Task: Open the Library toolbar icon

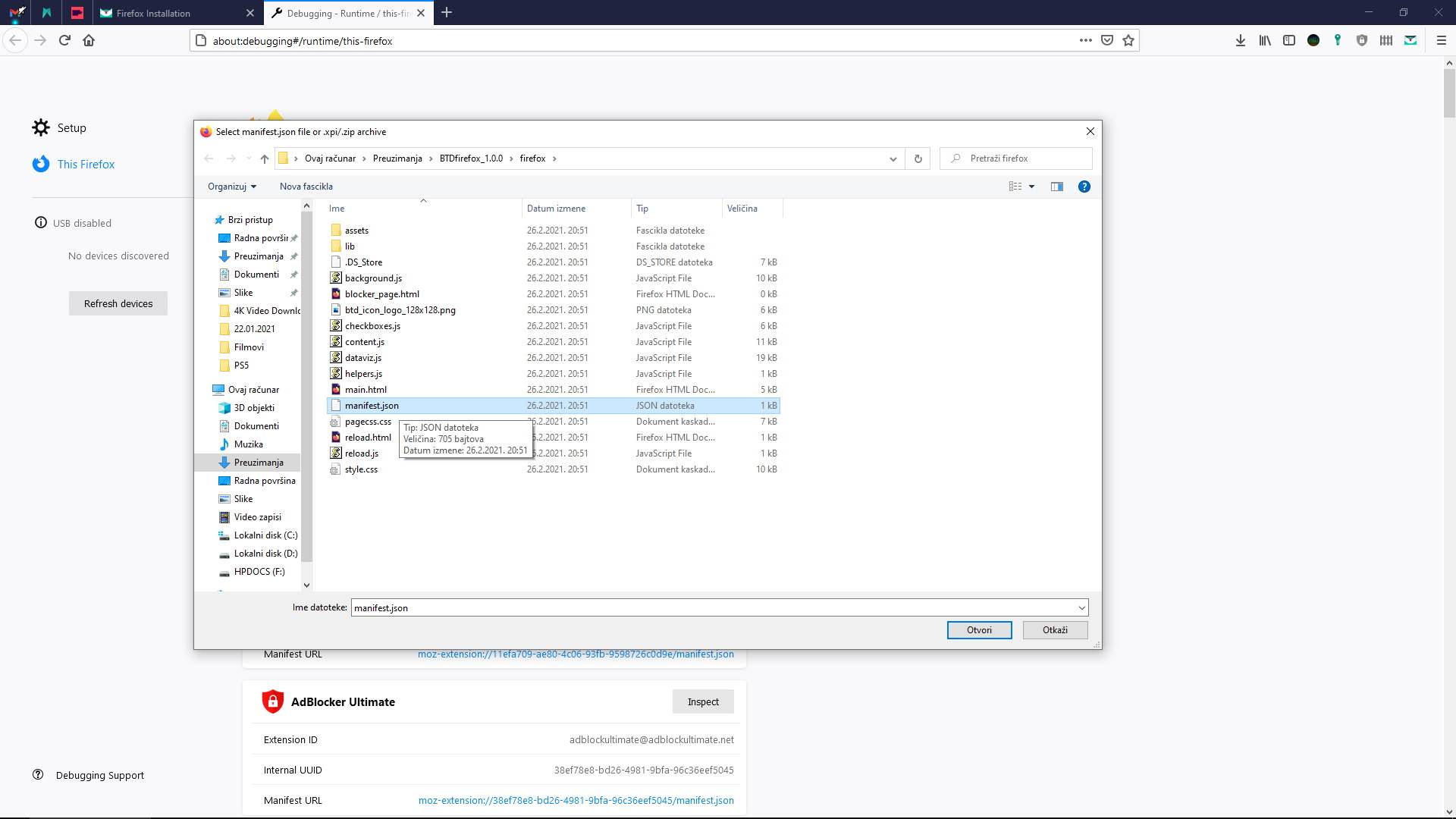Action: point(1265,41)
